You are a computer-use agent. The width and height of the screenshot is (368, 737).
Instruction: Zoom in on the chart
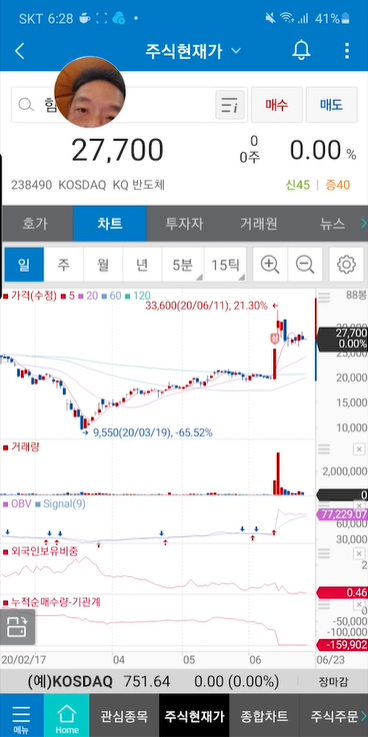click(270, 265)
